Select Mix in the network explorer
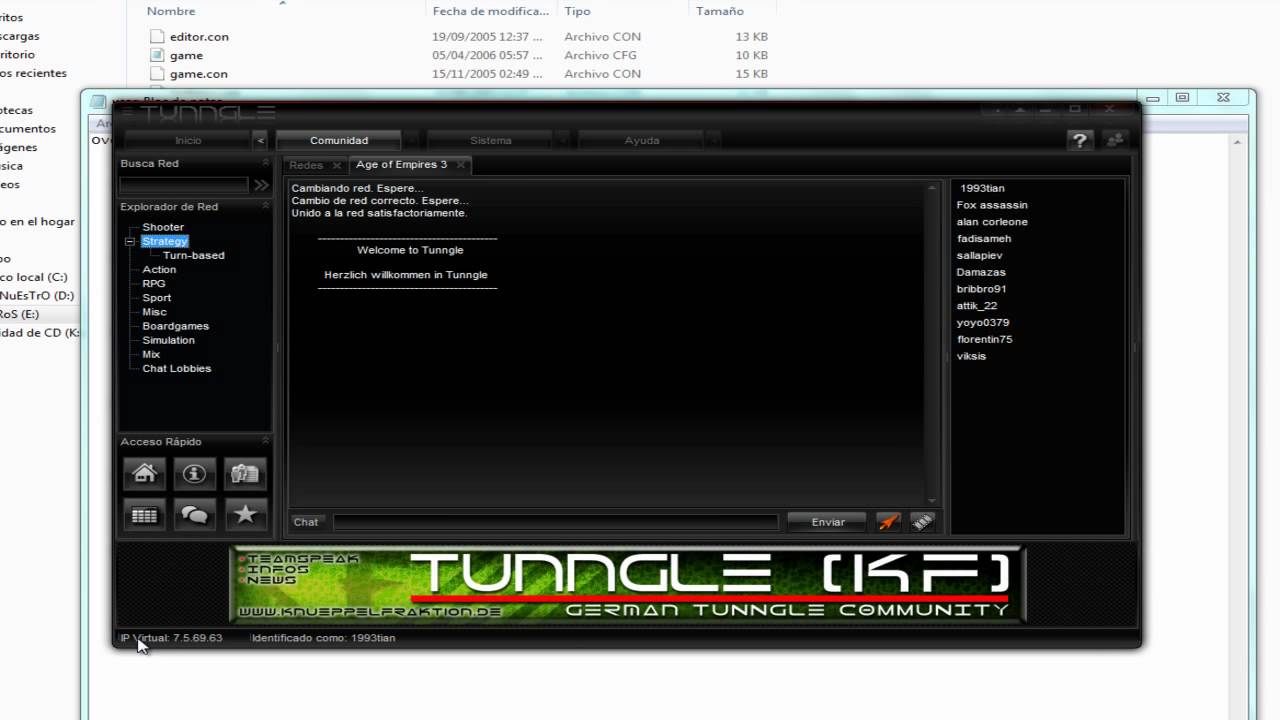 (151, 354)
